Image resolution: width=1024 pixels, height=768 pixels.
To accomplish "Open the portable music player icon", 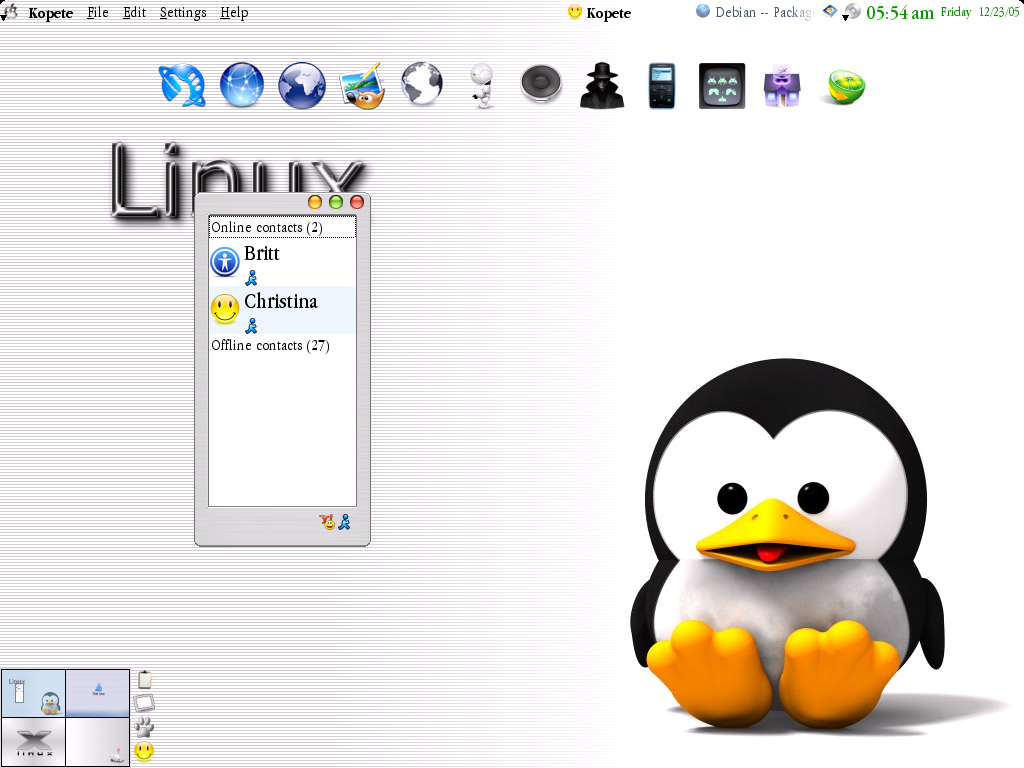I will pos(662,86).
